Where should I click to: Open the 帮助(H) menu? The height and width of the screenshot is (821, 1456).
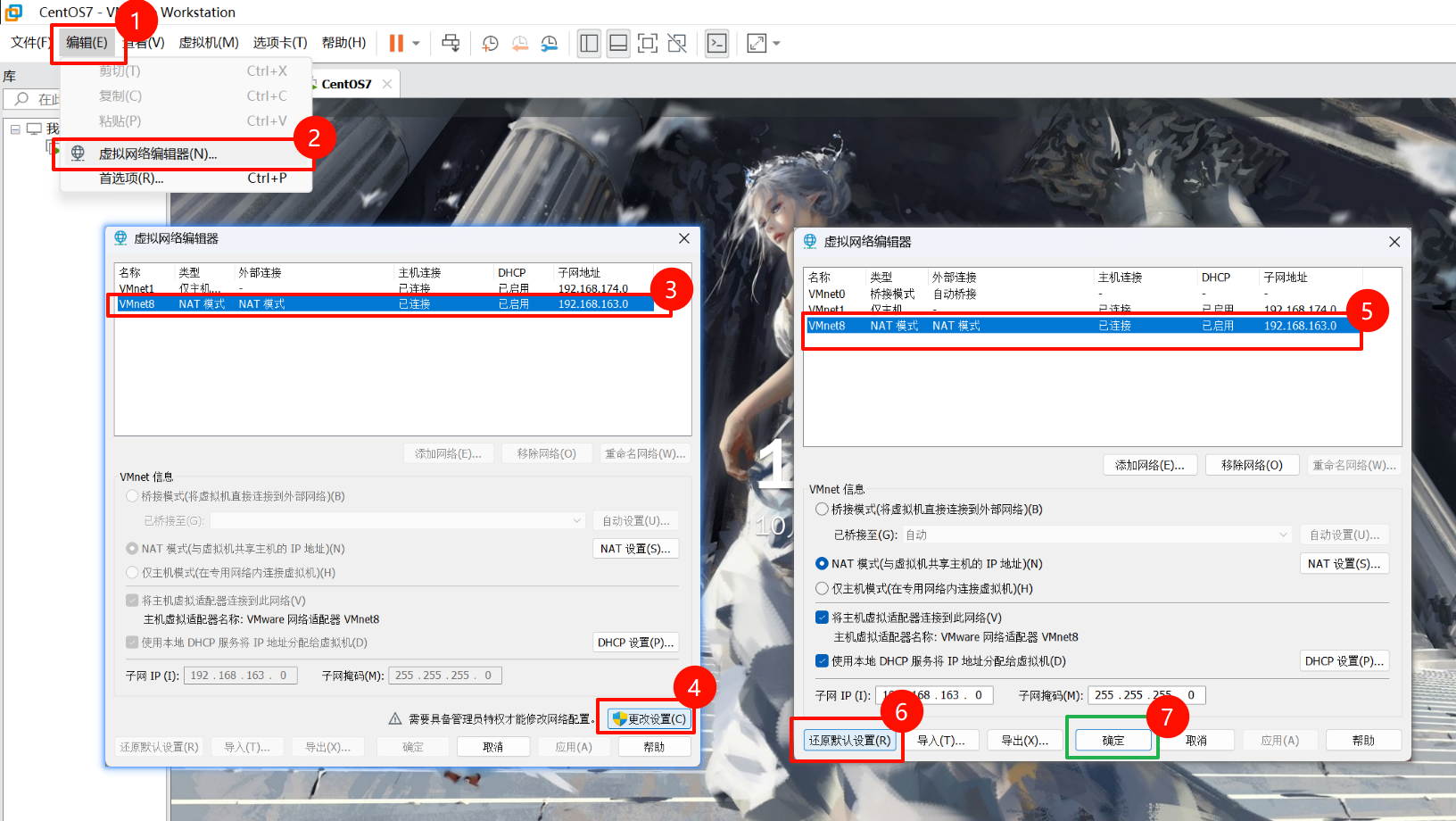(x=344, y=43)
